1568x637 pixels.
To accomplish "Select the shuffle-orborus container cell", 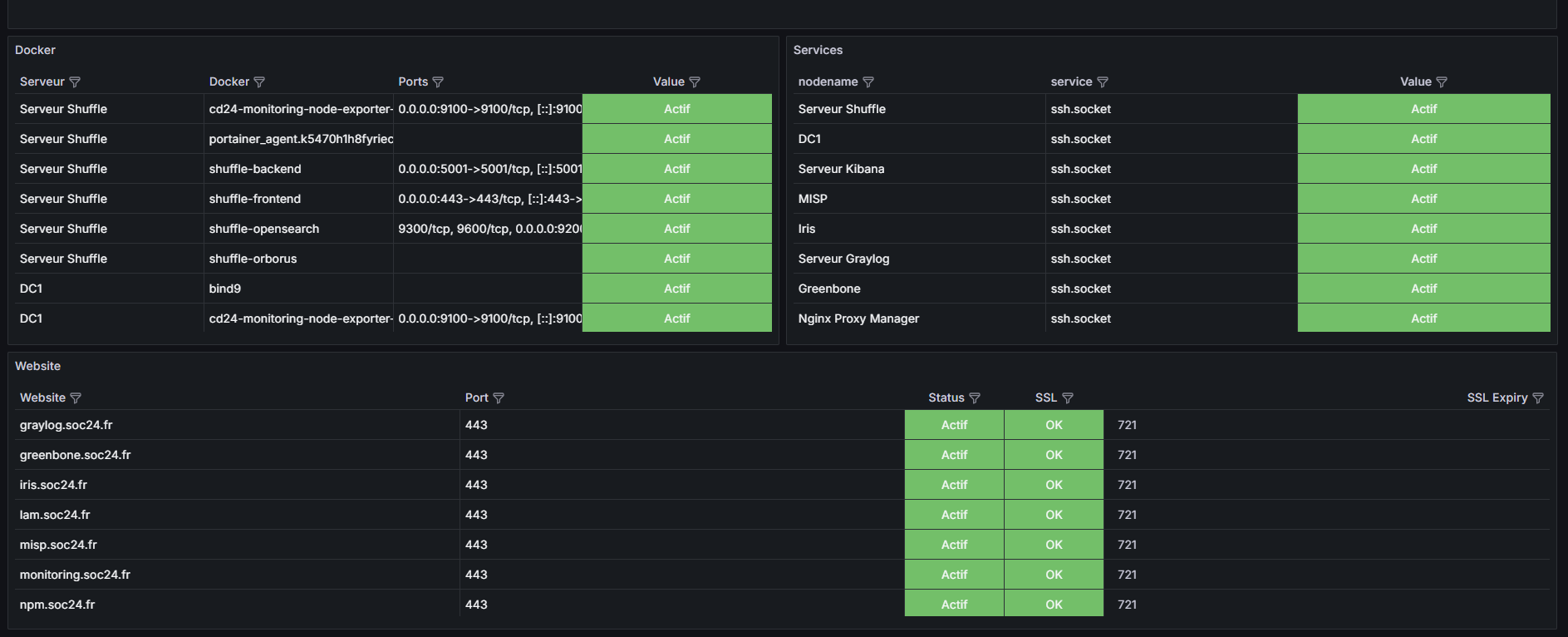I will pos(298,259).
